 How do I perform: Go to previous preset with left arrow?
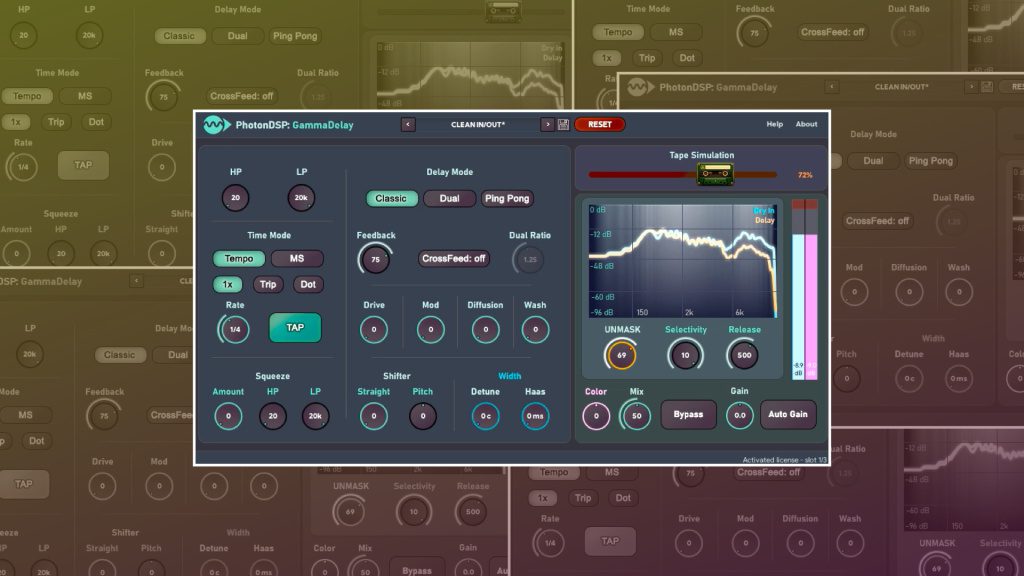click(x=408, y=124)
